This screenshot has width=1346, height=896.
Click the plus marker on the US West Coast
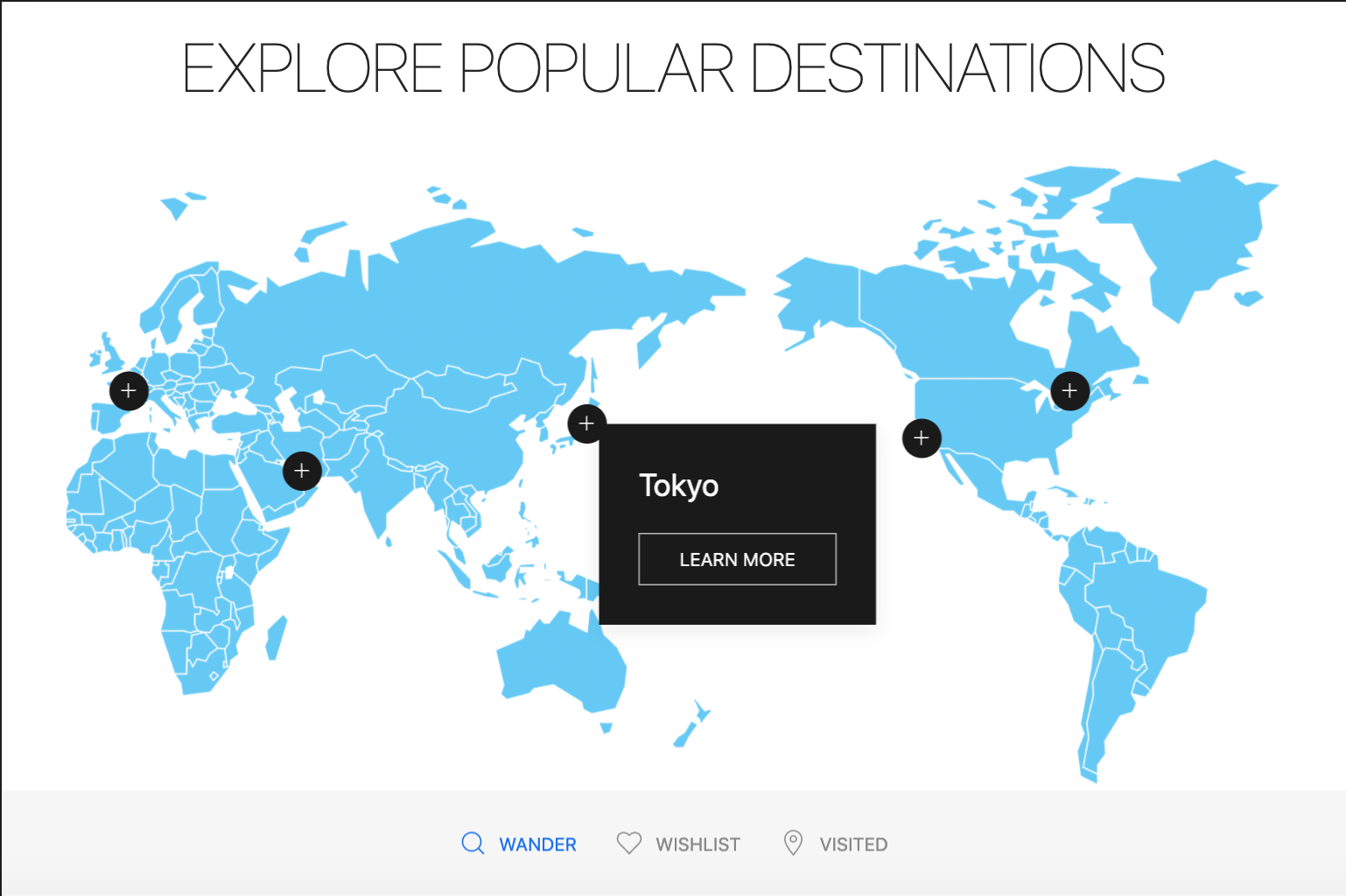pyautogui.click(x=921, y=437)
